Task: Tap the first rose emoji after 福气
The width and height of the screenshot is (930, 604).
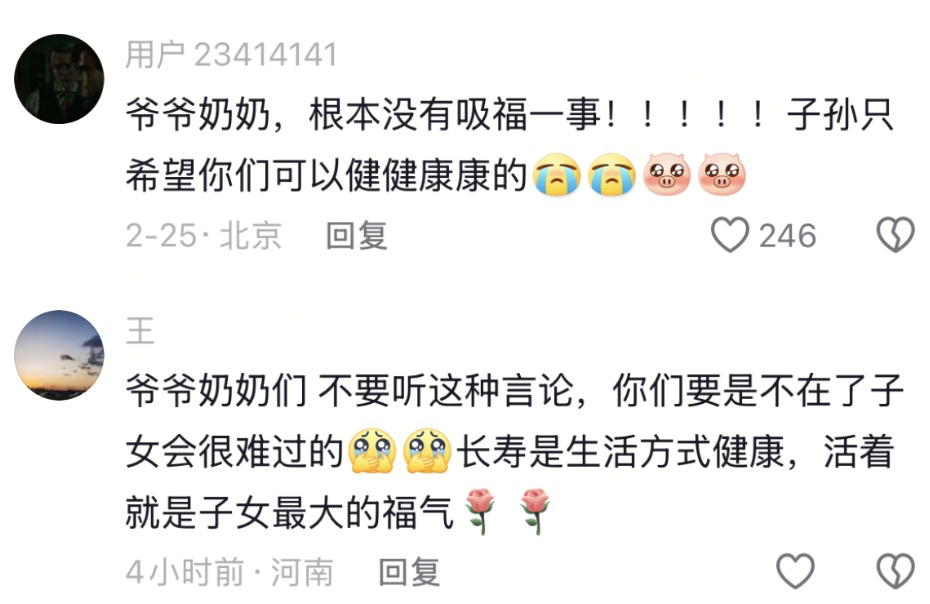Action: coord(479,511)
